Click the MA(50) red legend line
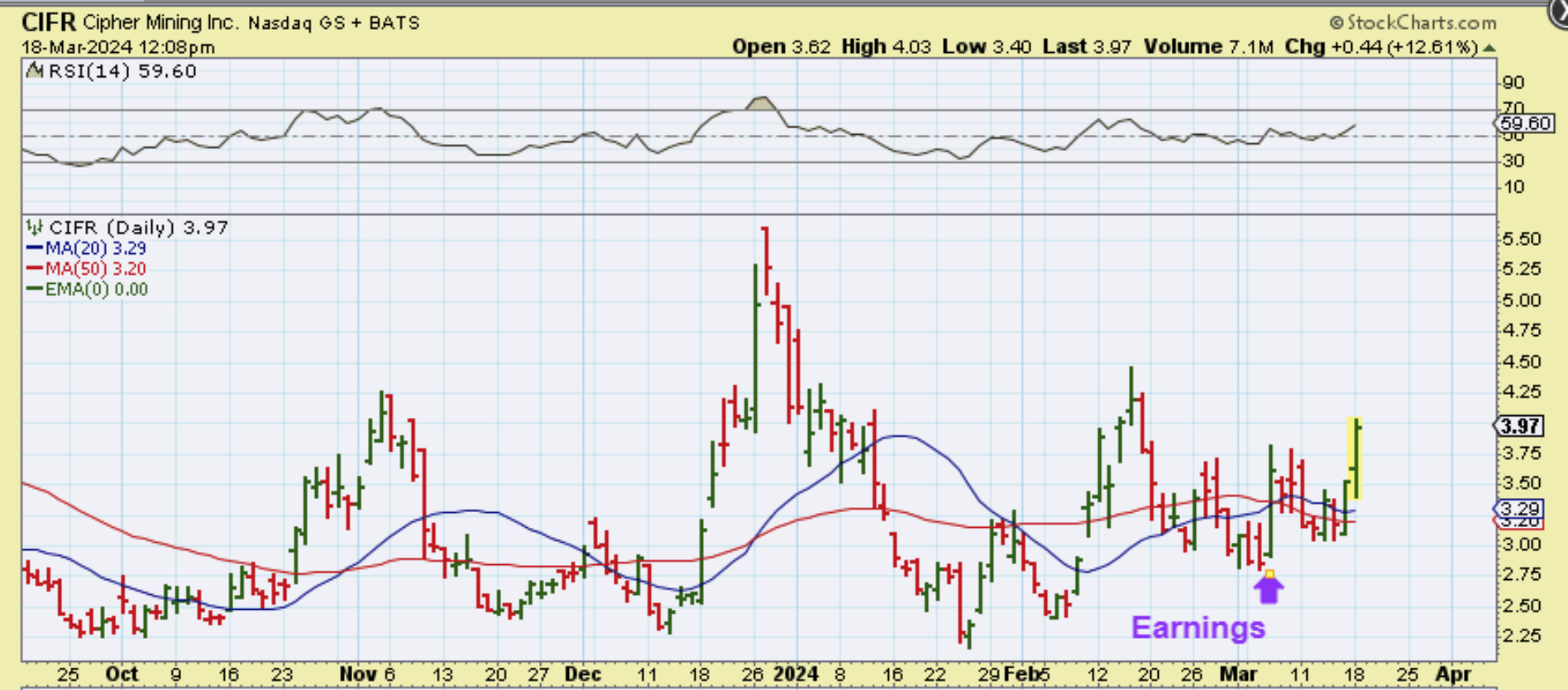 click(x=35, y=269)
